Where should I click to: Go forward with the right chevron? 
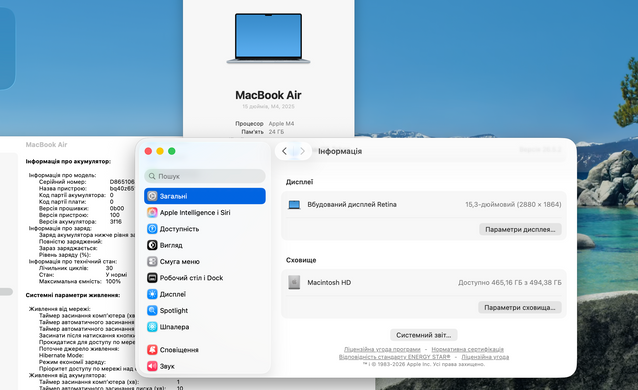(x=302, y=151)
